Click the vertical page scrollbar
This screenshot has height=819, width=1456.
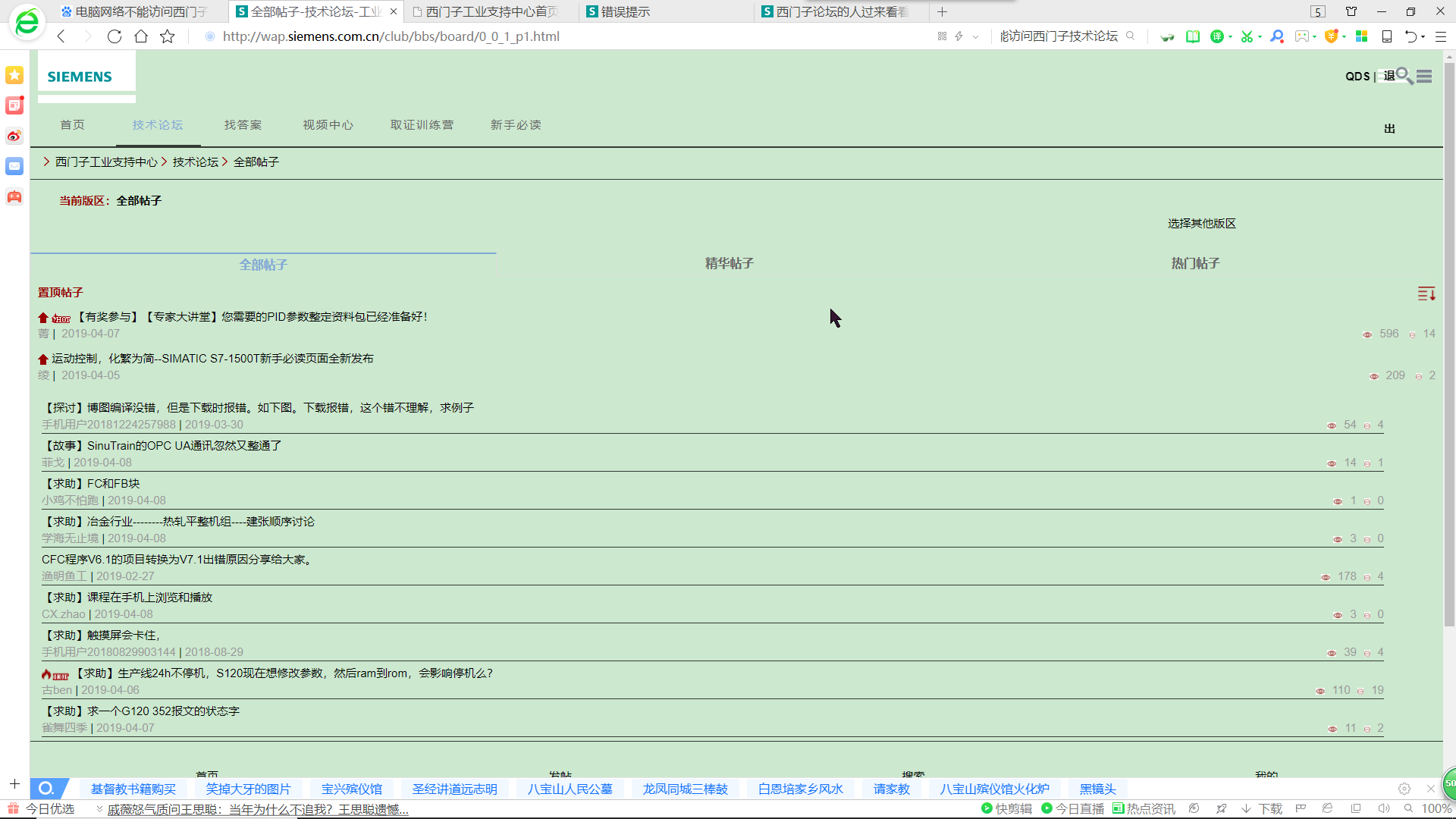pyautogui.click(x=1449, y=341)
